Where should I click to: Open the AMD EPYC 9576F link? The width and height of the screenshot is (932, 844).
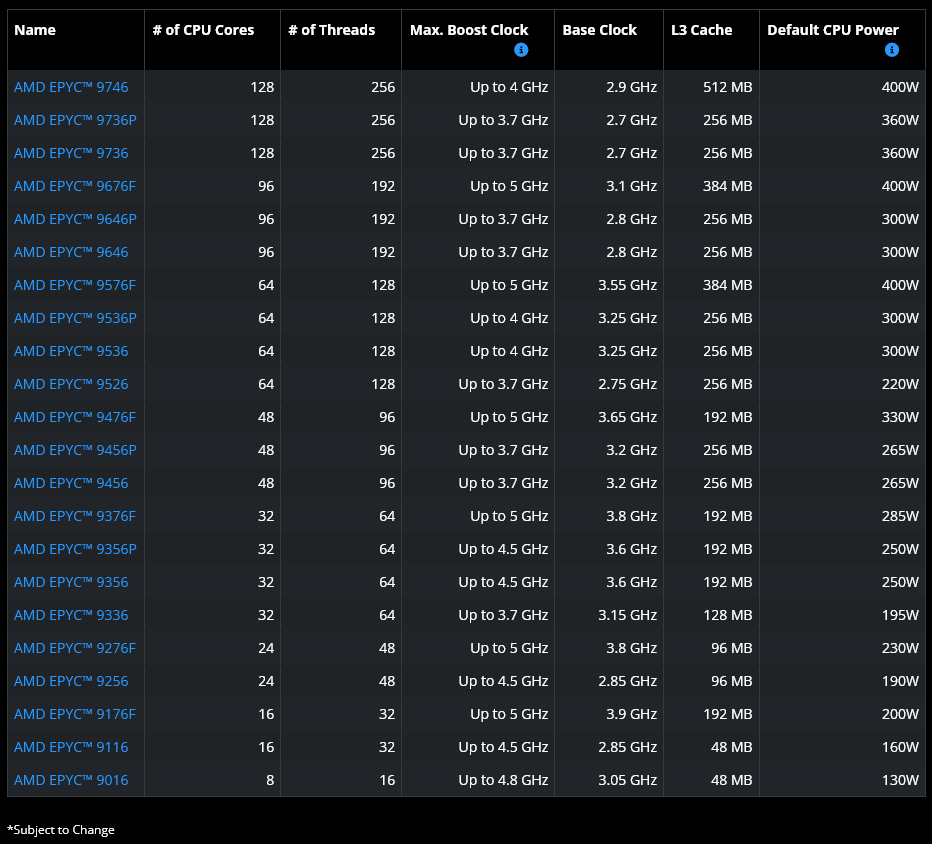point(74,285)
